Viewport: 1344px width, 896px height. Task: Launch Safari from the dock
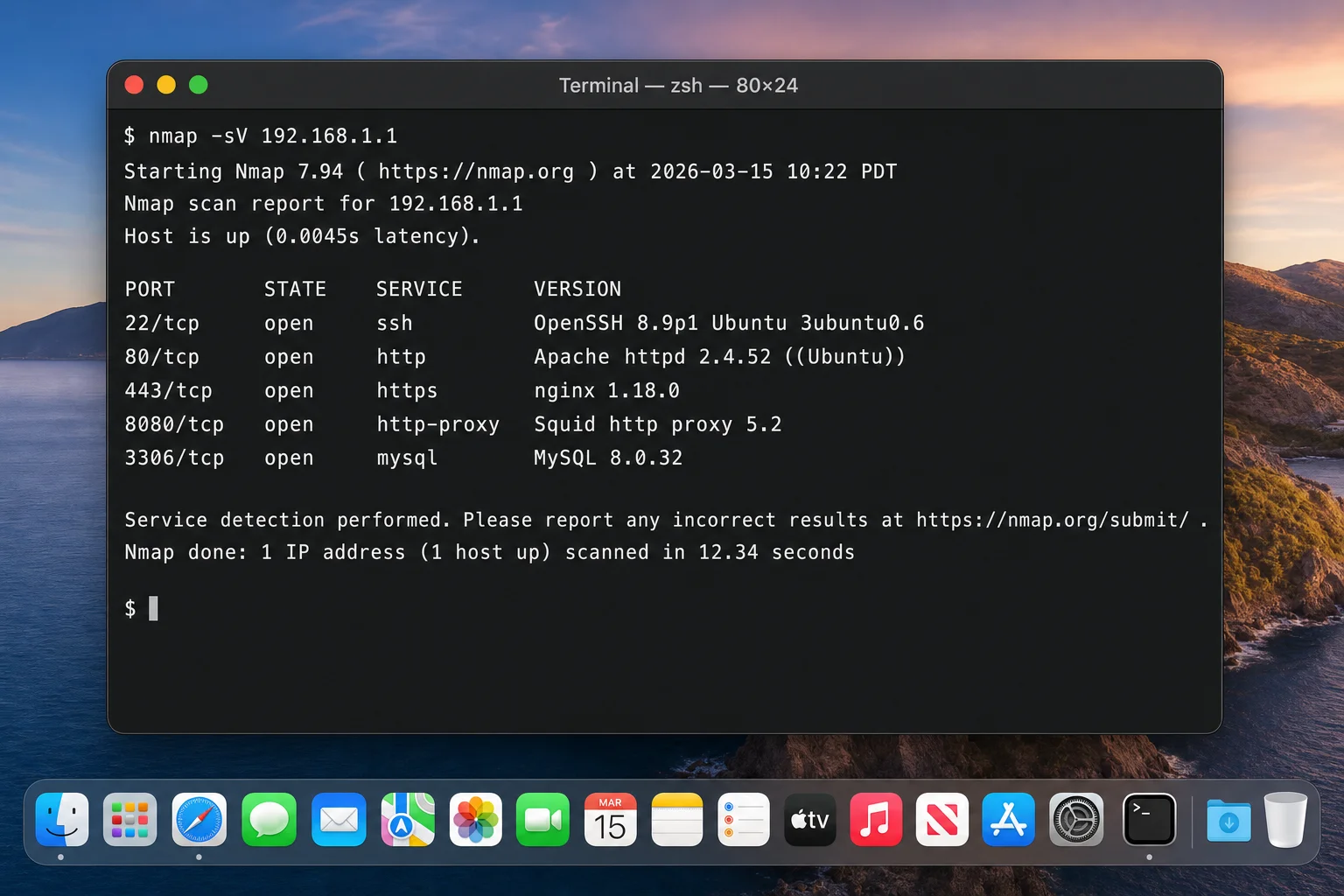199,820
